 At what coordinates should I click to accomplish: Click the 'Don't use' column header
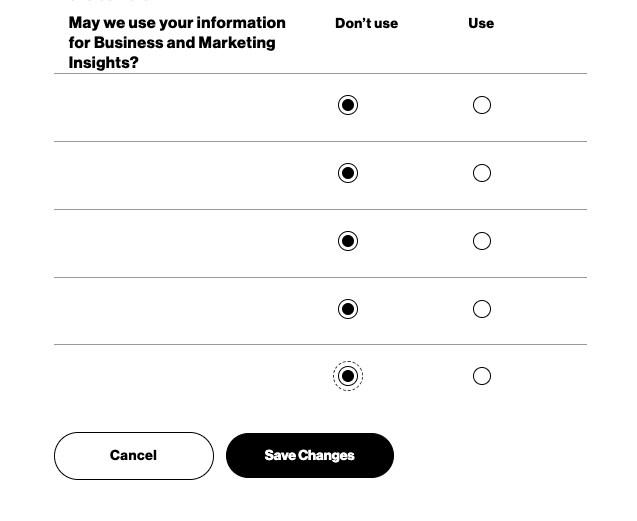coord(366,23)
